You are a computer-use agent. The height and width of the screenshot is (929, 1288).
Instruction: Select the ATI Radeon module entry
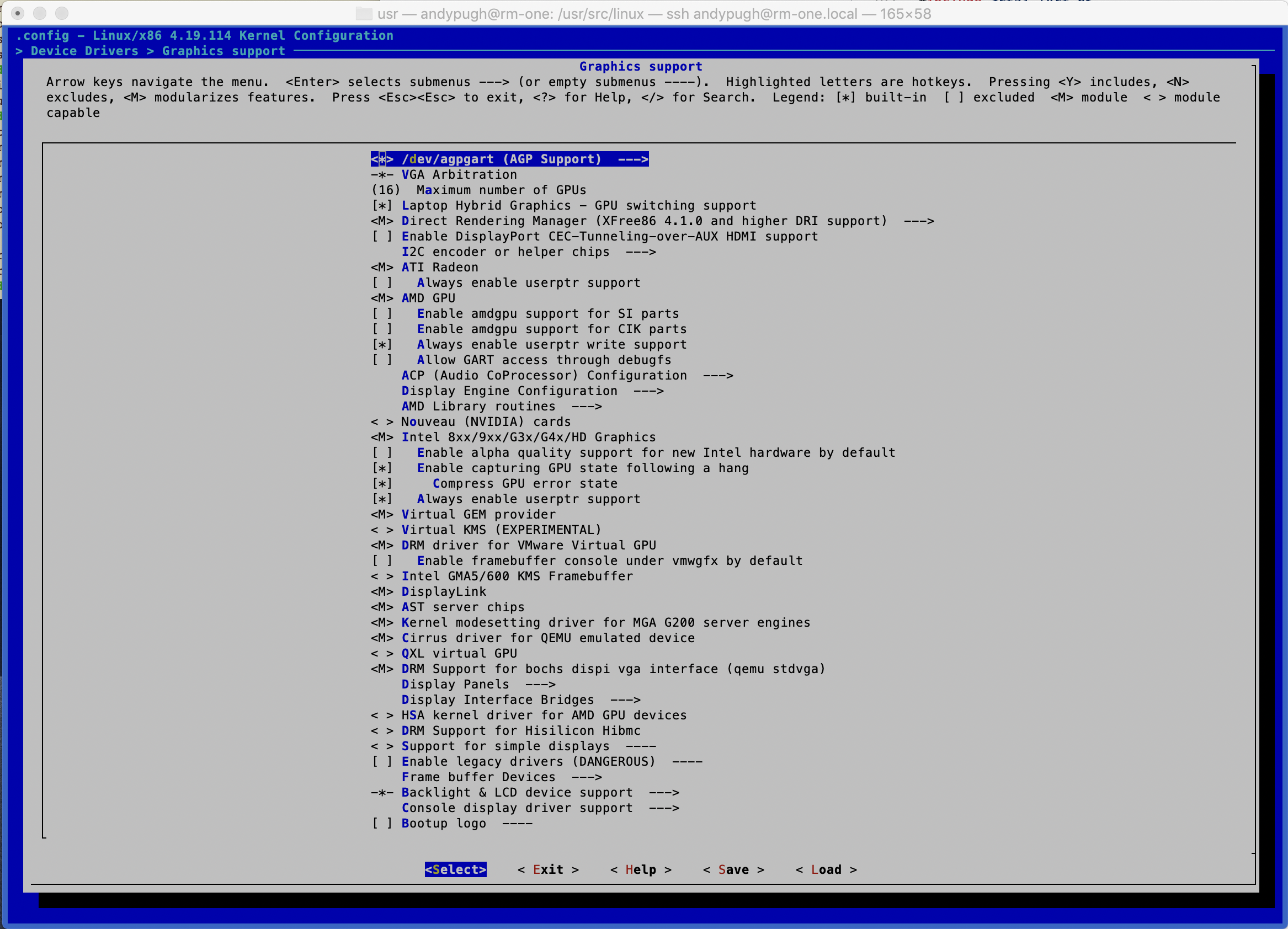coord(424,268)
